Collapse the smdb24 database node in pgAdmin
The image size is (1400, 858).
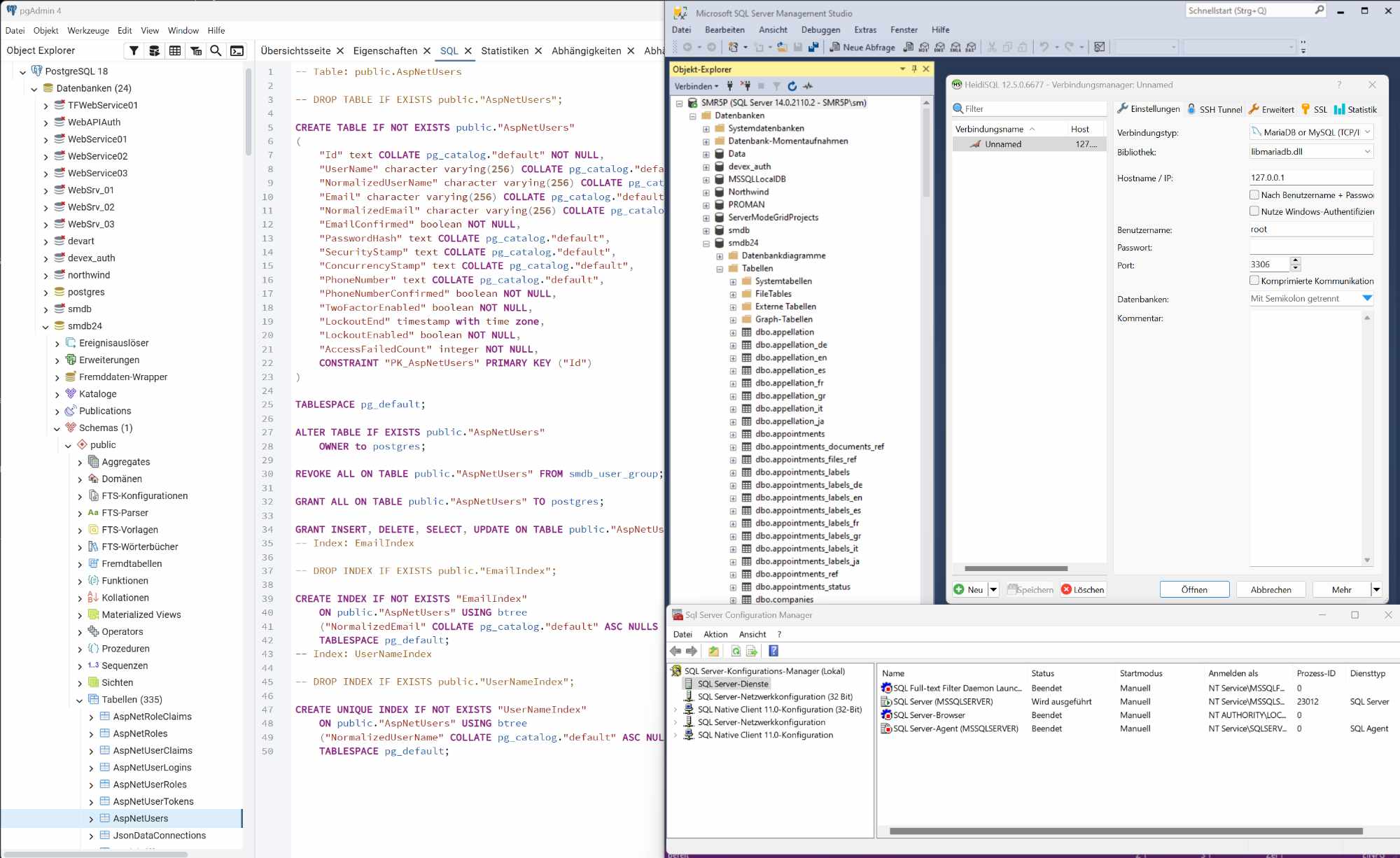[x=45, y=326]
